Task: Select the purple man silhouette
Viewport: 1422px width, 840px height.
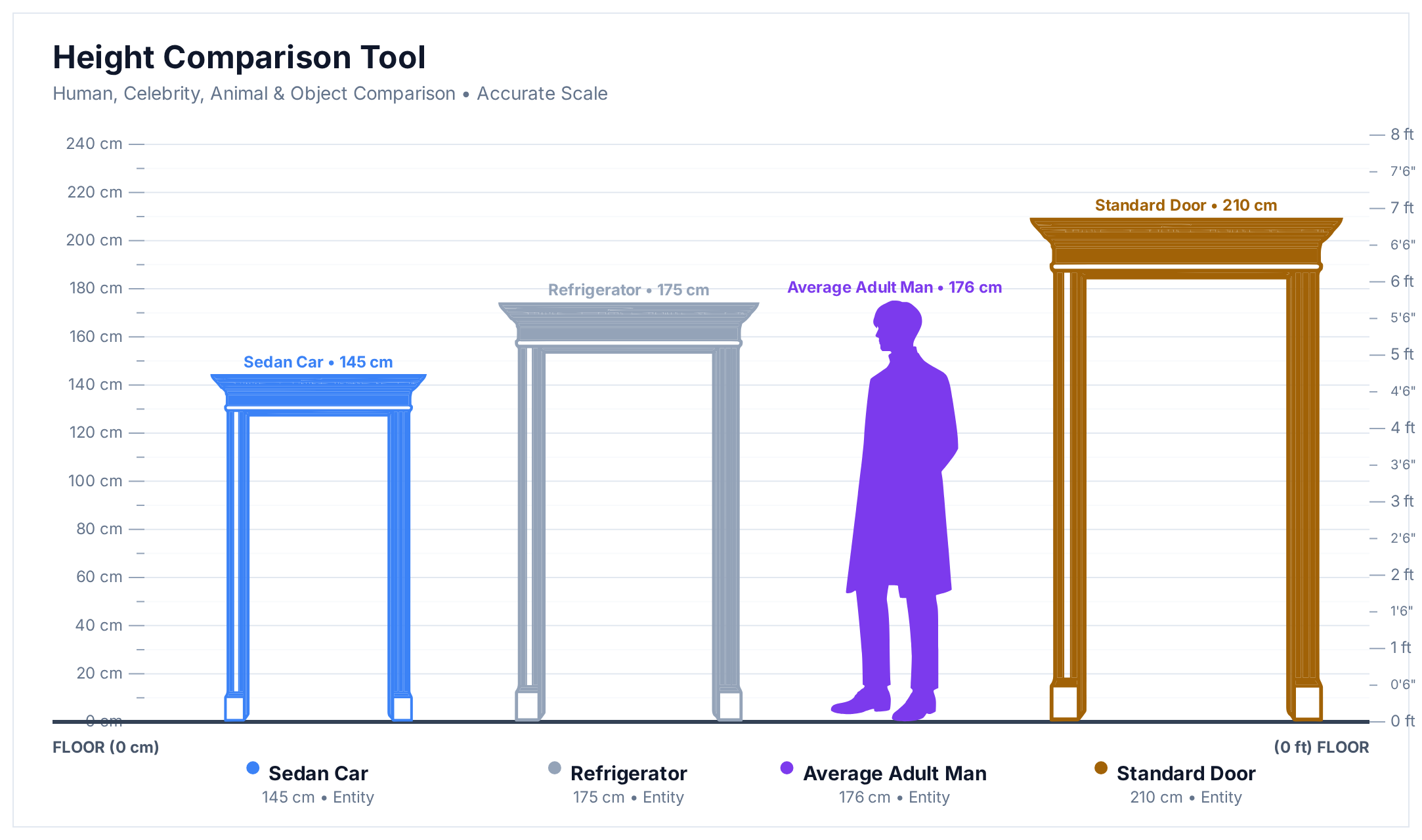Action: [x=894, y=511]
